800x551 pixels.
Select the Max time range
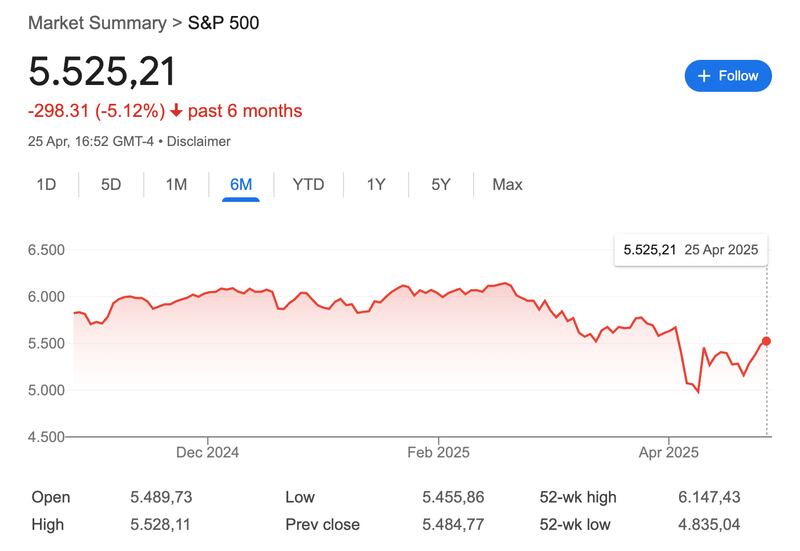pos(507,184)
